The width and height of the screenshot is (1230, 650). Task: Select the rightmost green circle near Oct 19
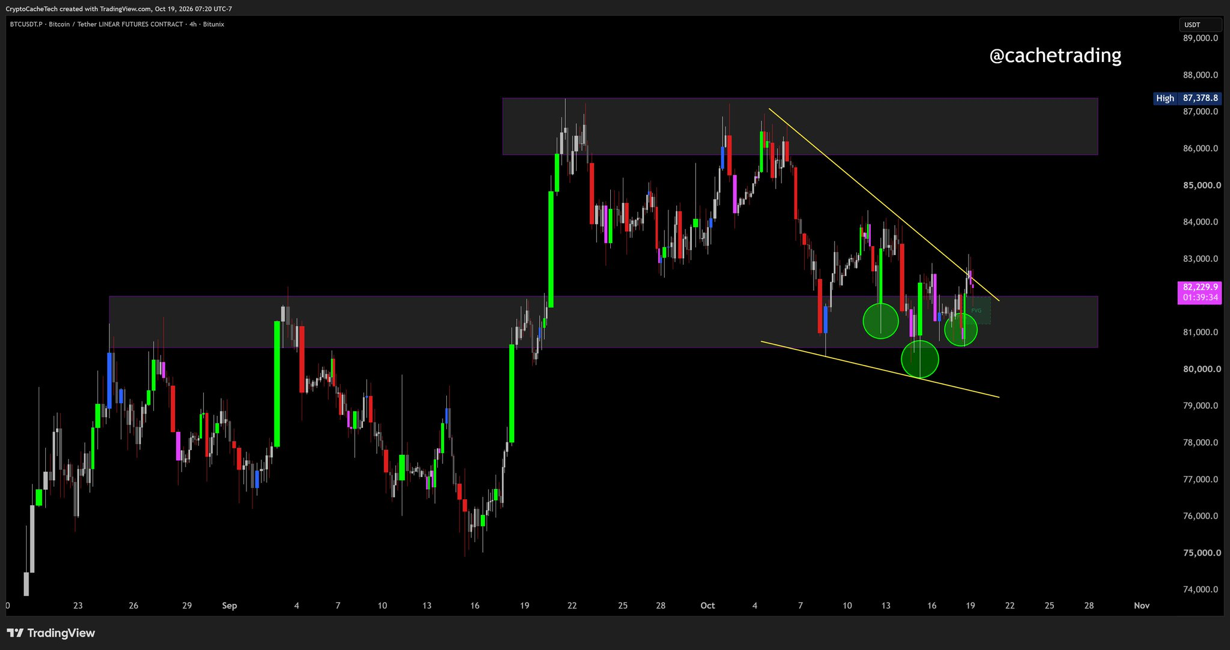[x=961, y=329]
